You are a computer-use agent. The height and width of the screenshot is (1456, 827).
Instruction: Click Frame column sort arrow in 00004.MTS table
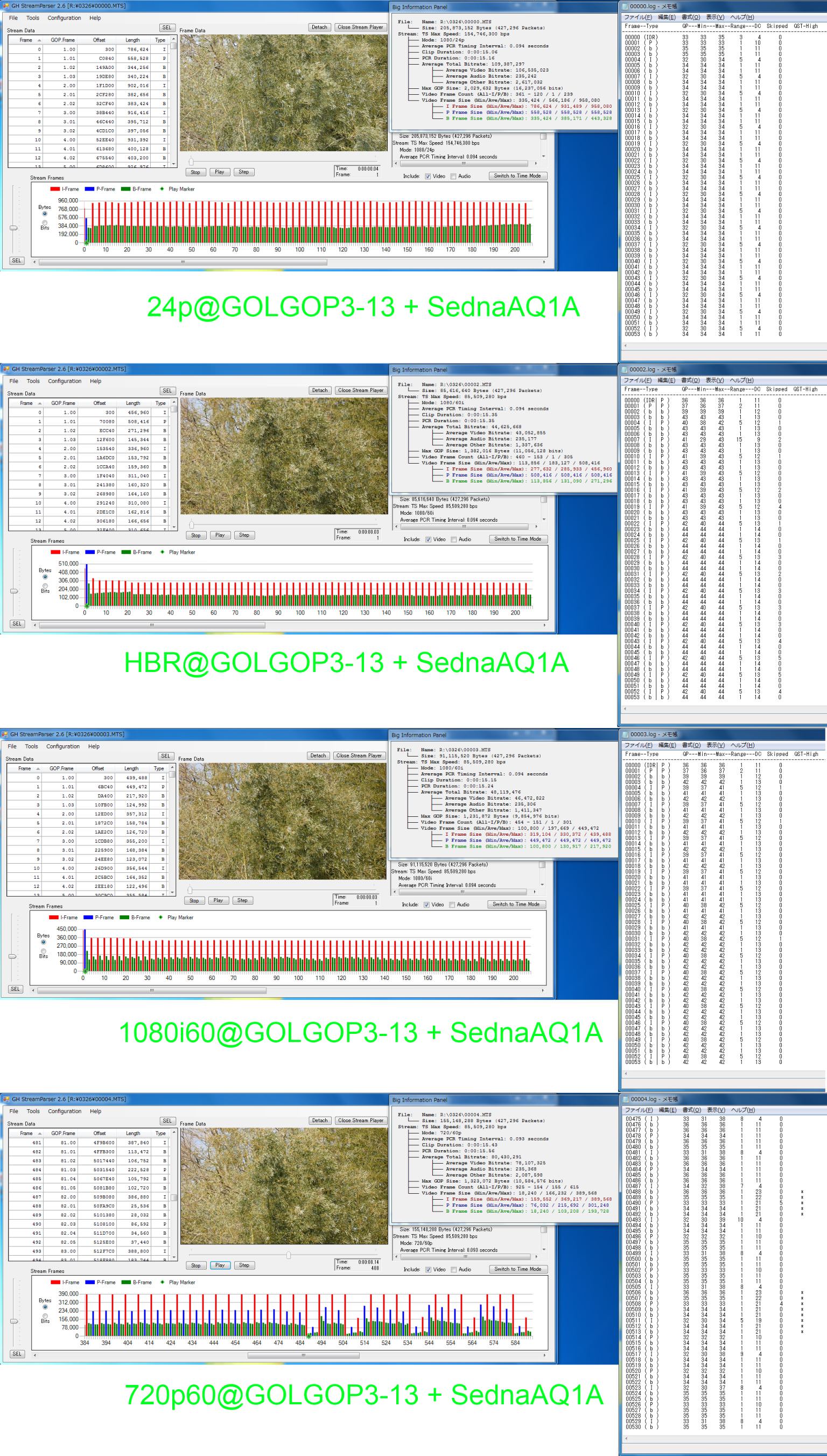tap(40, 1133)
